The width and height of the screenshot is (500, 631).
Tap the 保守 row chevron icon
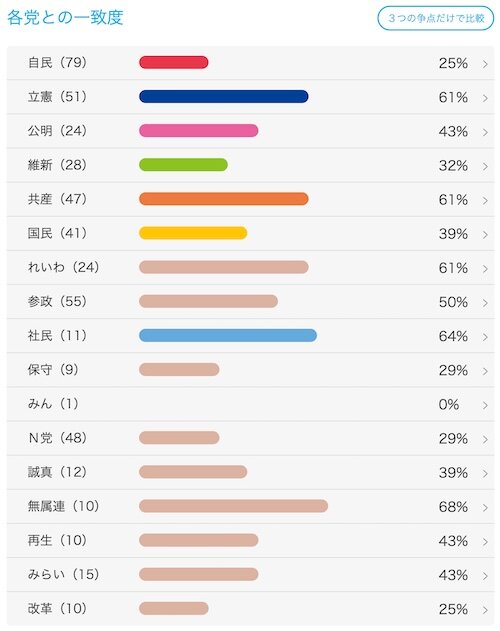pos(485,371)
